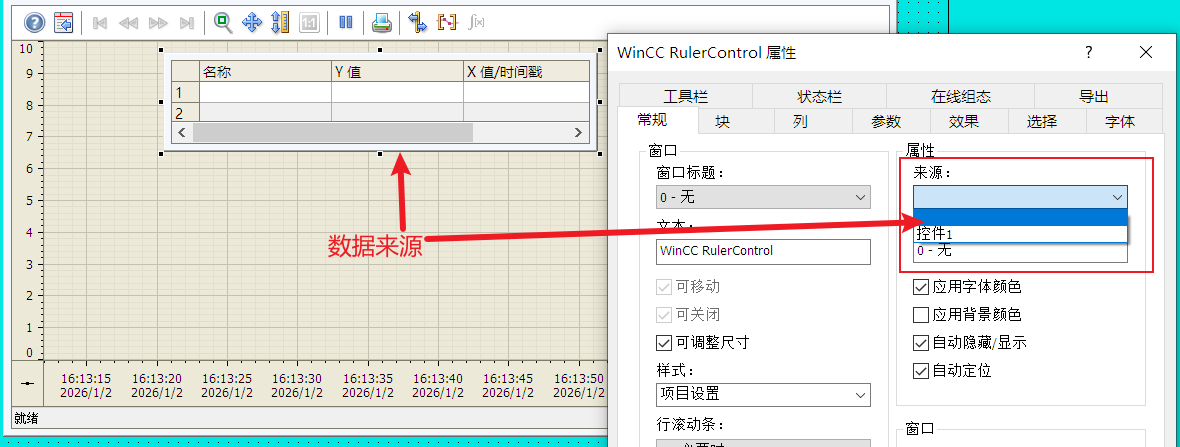Toggle the 可移动 checkbox

pyautogui.click(x=664, y=287)
